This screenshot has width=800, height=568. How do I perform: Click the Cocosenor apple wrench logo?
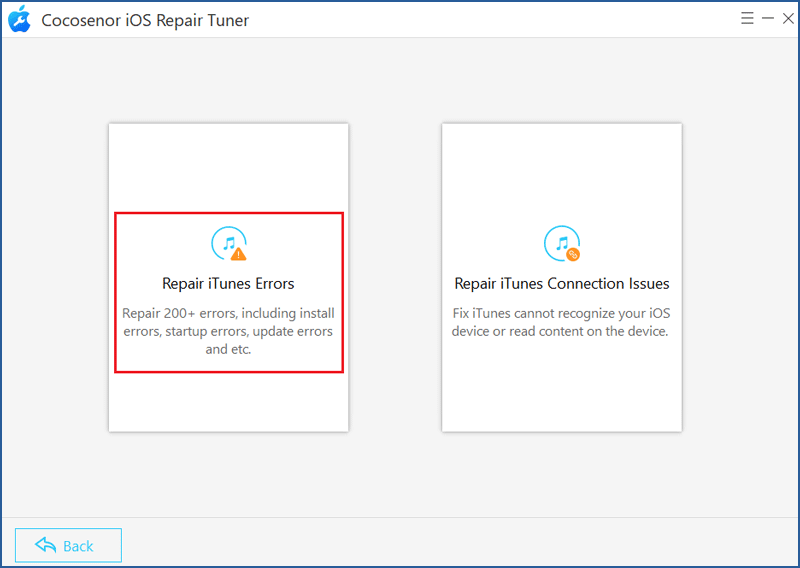(19, 19)
